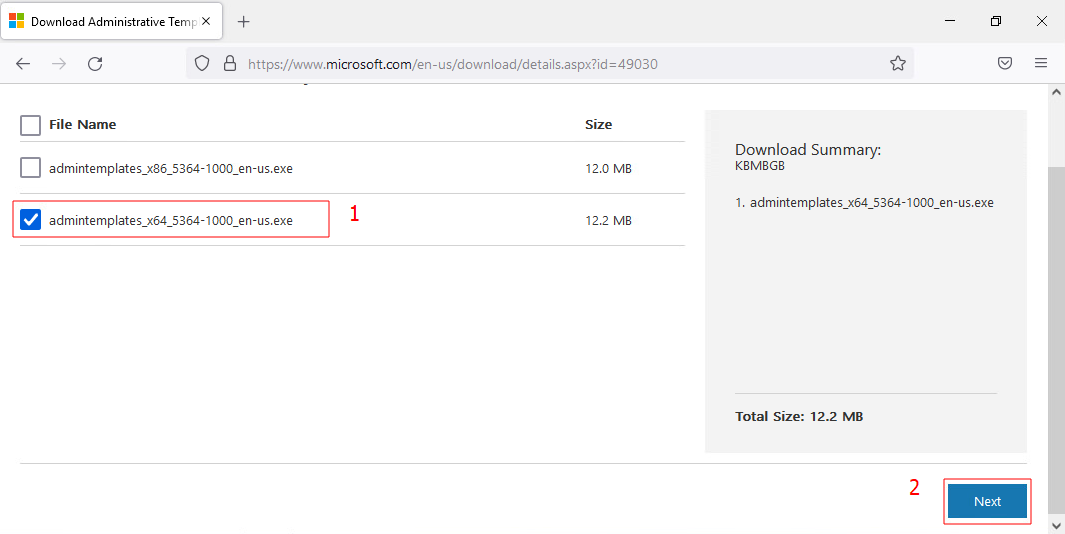Screen dimensions: 1065x534
Task: Reload the page with refresh icon
Action: 95,63
